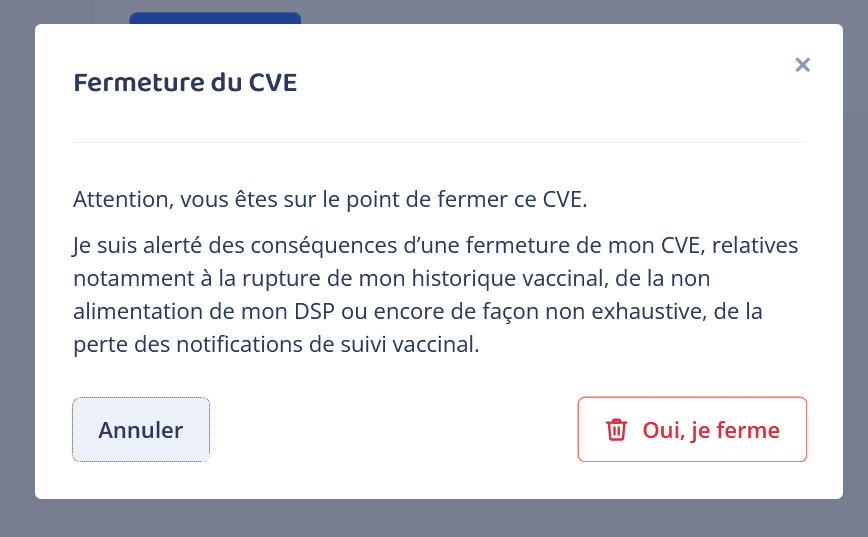Click the "Attention, vous êtes sur le point" sentence

[x=330, y=199]
